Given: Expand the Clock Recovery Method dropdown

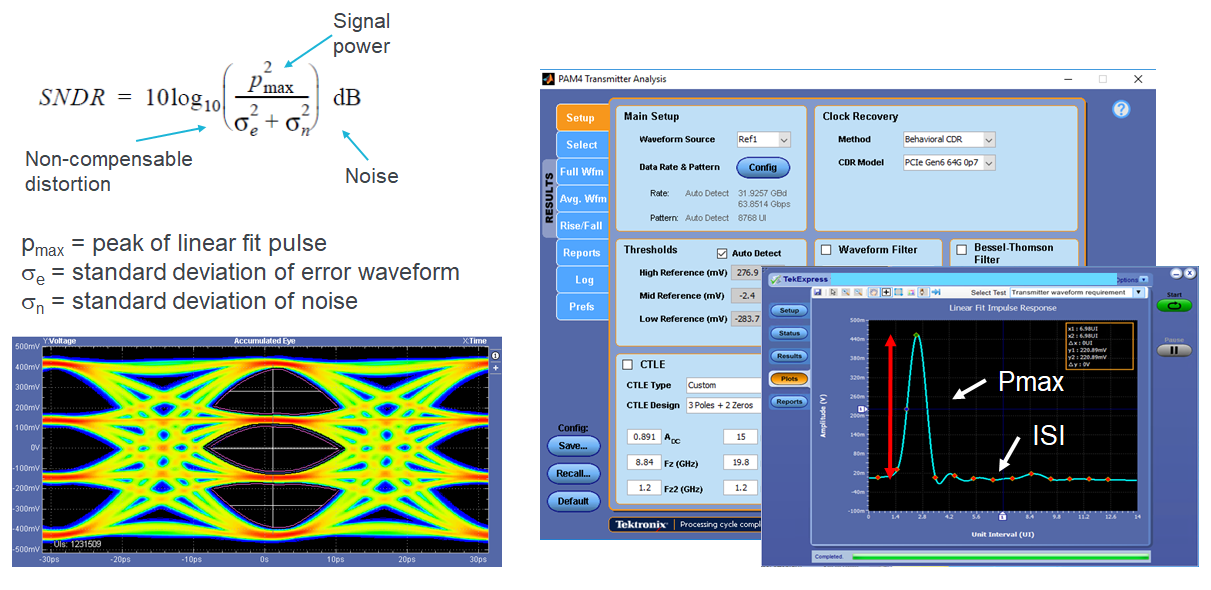Looking at the screenshot, I should click(x=948, y=140).
